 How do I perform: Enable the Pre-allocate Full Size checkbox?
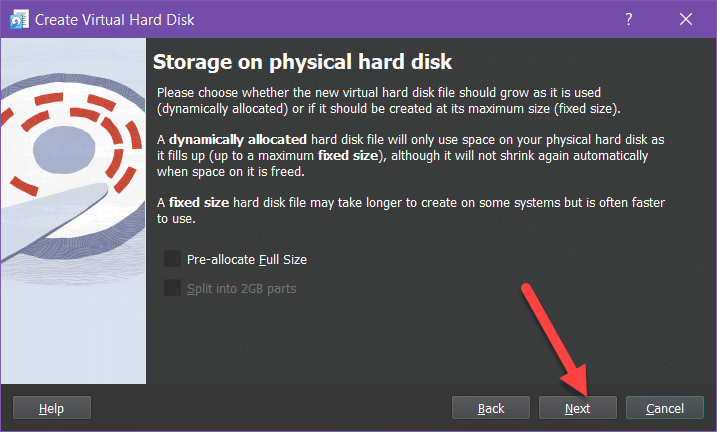pos(174,260)
